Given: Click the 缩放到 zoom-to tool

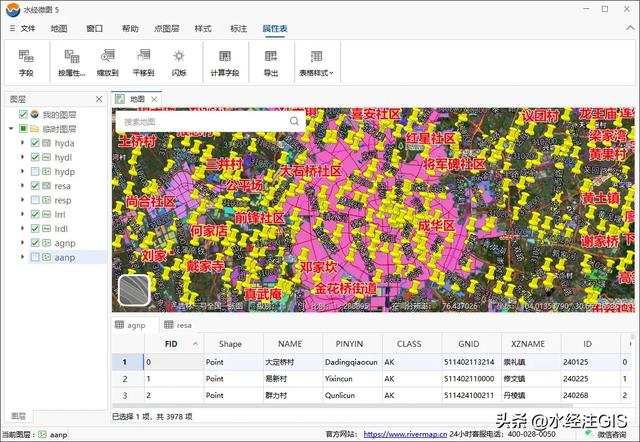Looking at the screenshot, I should 107,62.
